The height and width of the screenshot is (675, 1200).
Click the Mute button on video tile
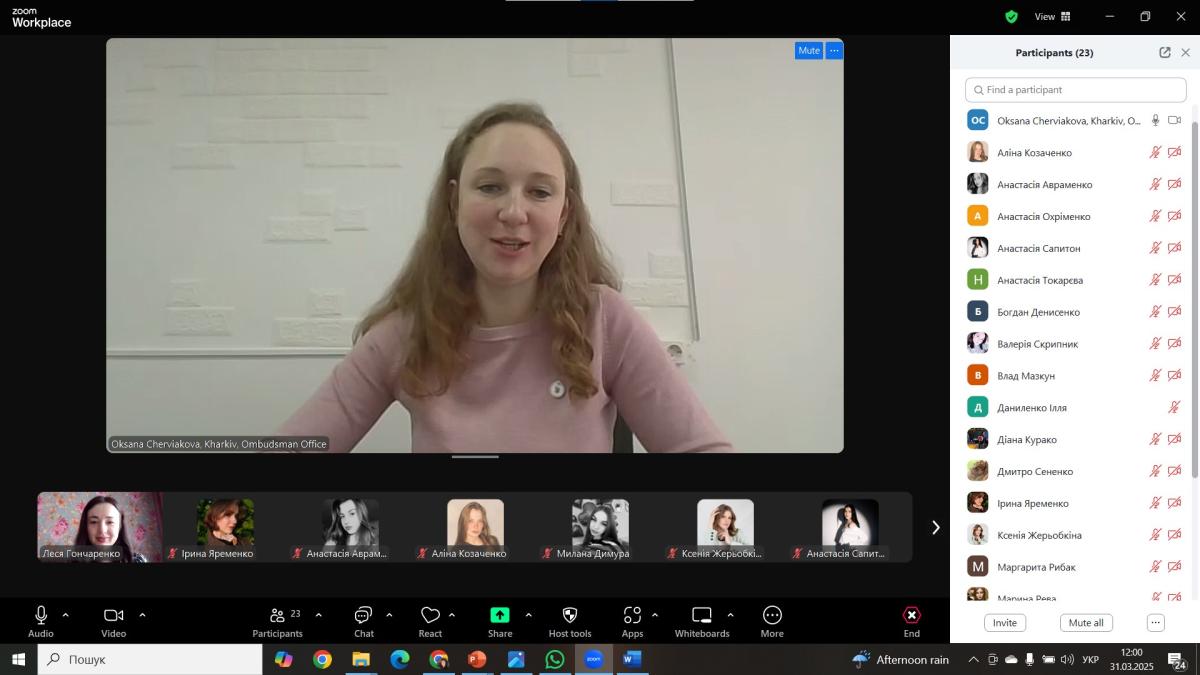[809, 50]
